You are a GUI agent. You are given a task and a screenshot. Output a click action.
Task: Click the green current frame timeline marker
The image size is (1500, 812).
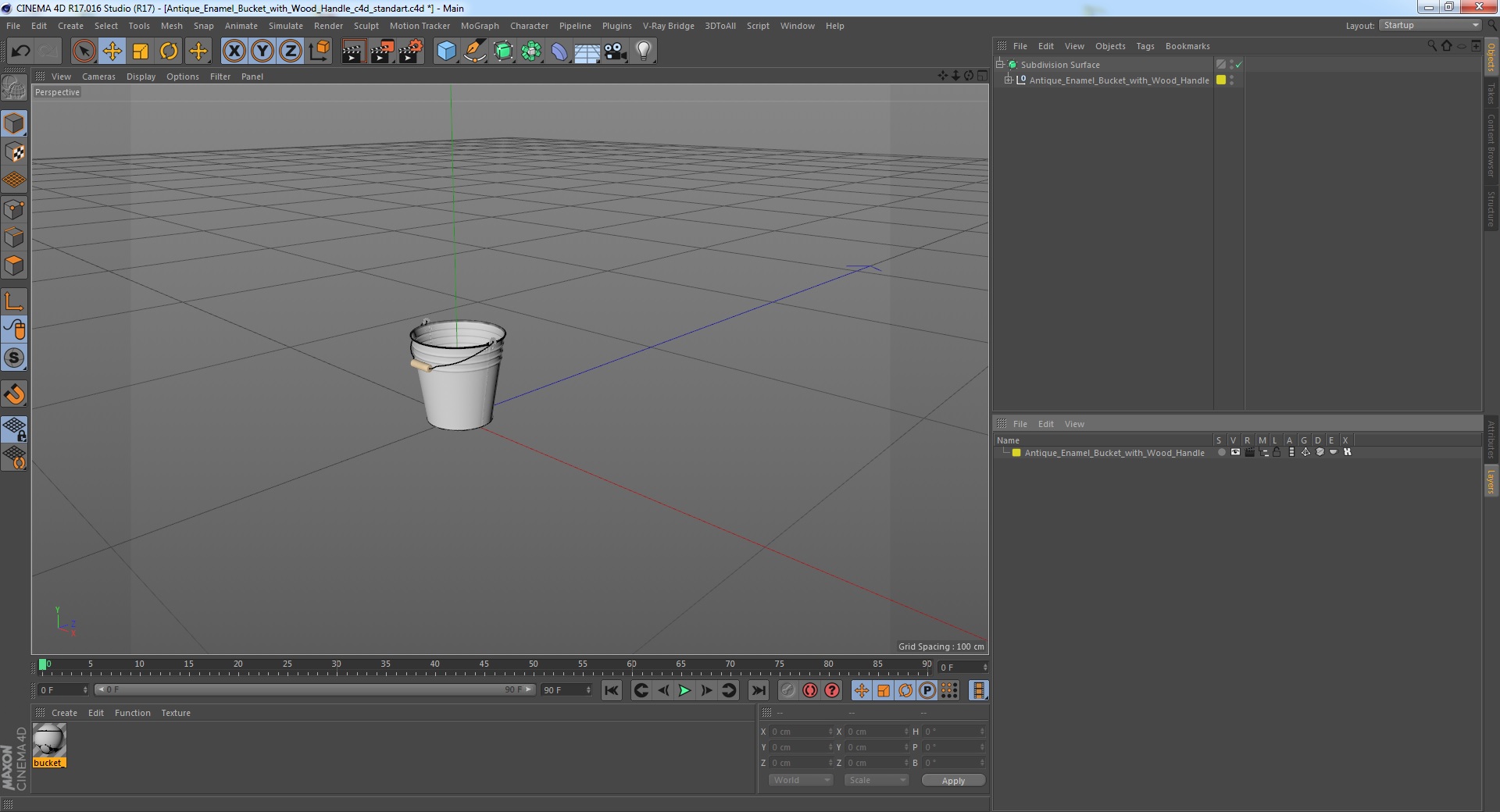click(42, 664)
